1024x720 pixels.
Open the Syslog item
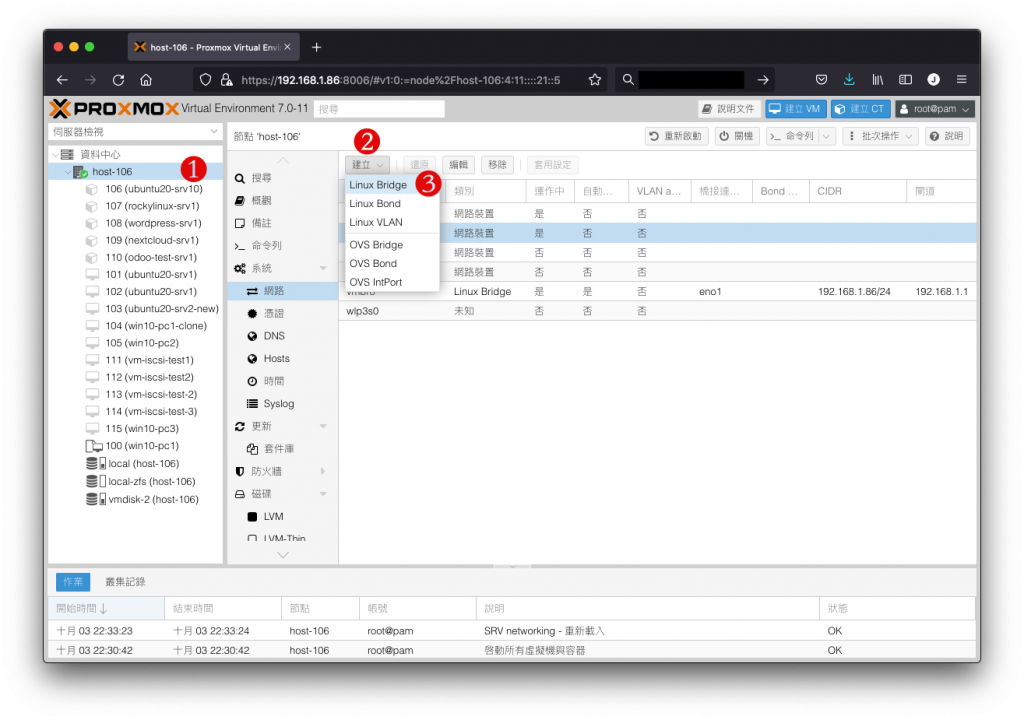click(283, 404)
